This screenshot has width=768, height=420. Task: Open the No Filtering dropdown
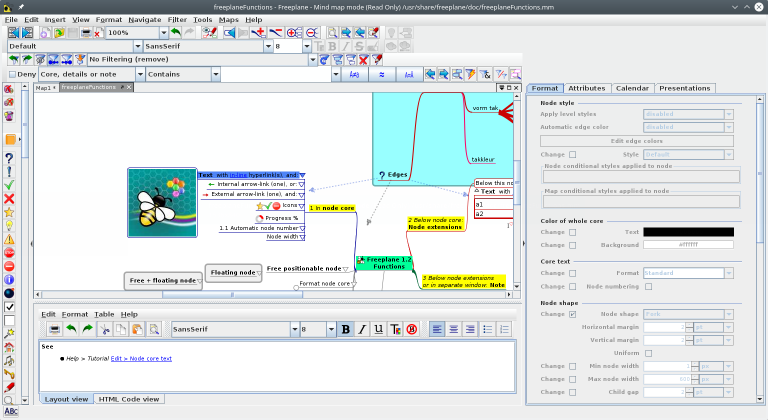click(312, 60)
